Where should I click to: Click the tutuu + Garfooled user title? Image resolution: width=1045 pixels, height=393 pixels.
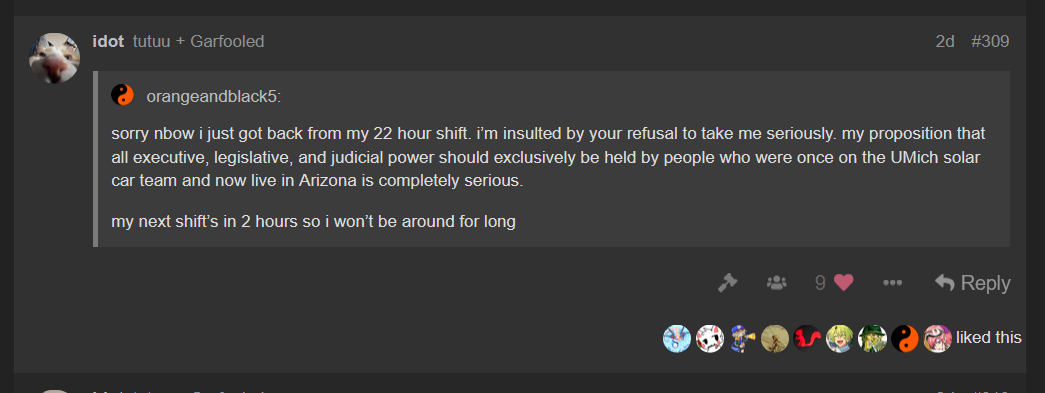point(199,41)
